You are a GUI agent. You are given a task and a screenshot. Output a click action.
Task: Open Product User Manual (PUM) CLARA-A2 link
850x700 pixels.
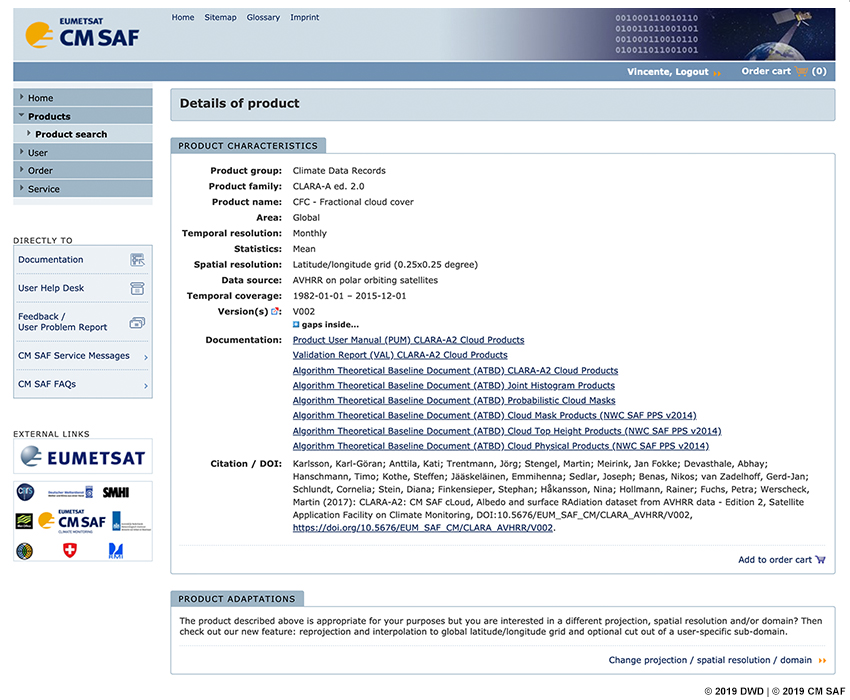pos(408,340)
